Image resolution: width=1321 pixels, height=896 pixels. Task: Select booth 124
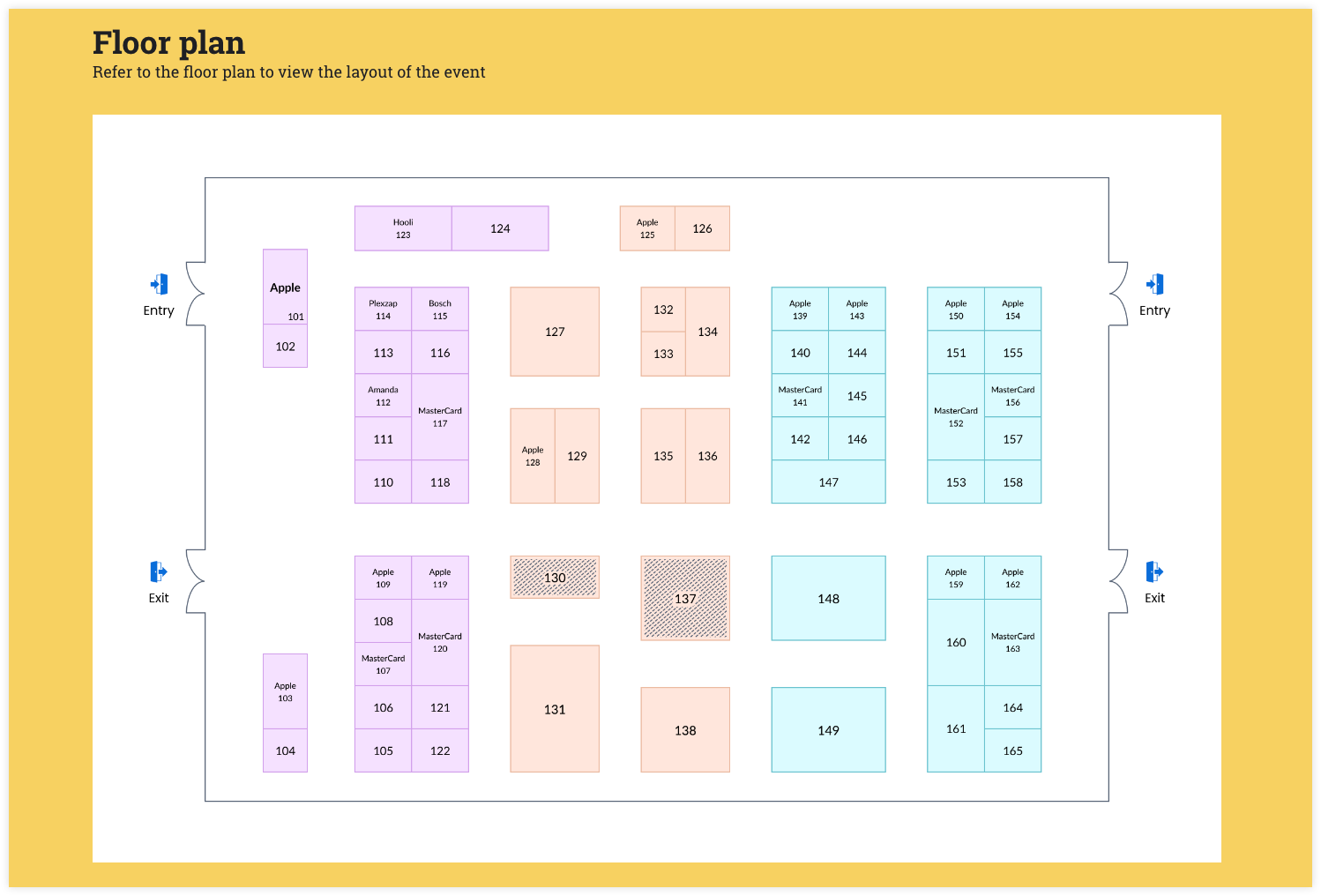pos(500,228)
